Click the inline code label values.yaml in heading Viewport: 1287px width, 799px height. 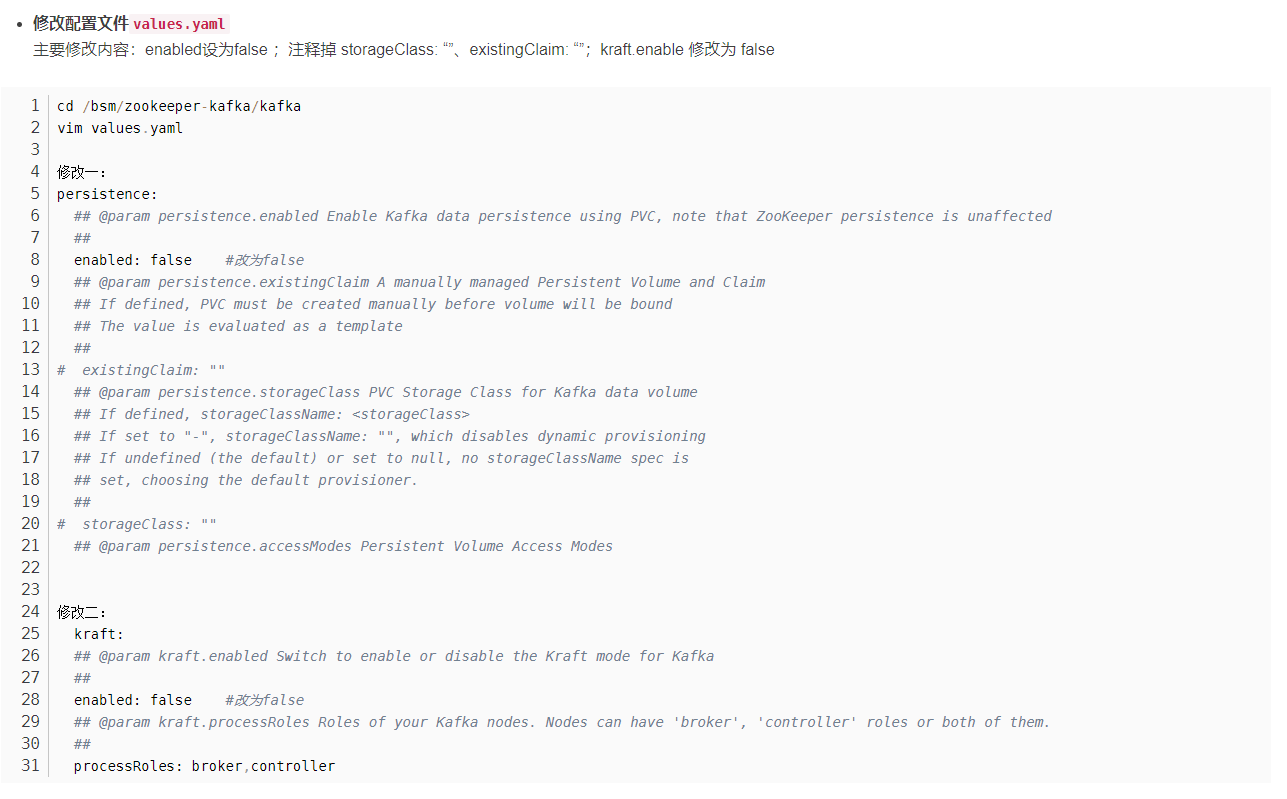(x=180, y=24)
